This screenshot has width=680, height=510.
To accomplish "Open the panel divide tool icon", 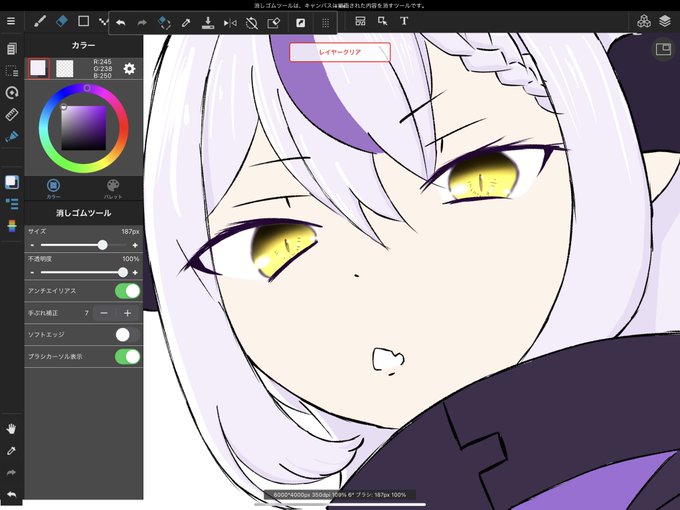I will coord(360,21).
